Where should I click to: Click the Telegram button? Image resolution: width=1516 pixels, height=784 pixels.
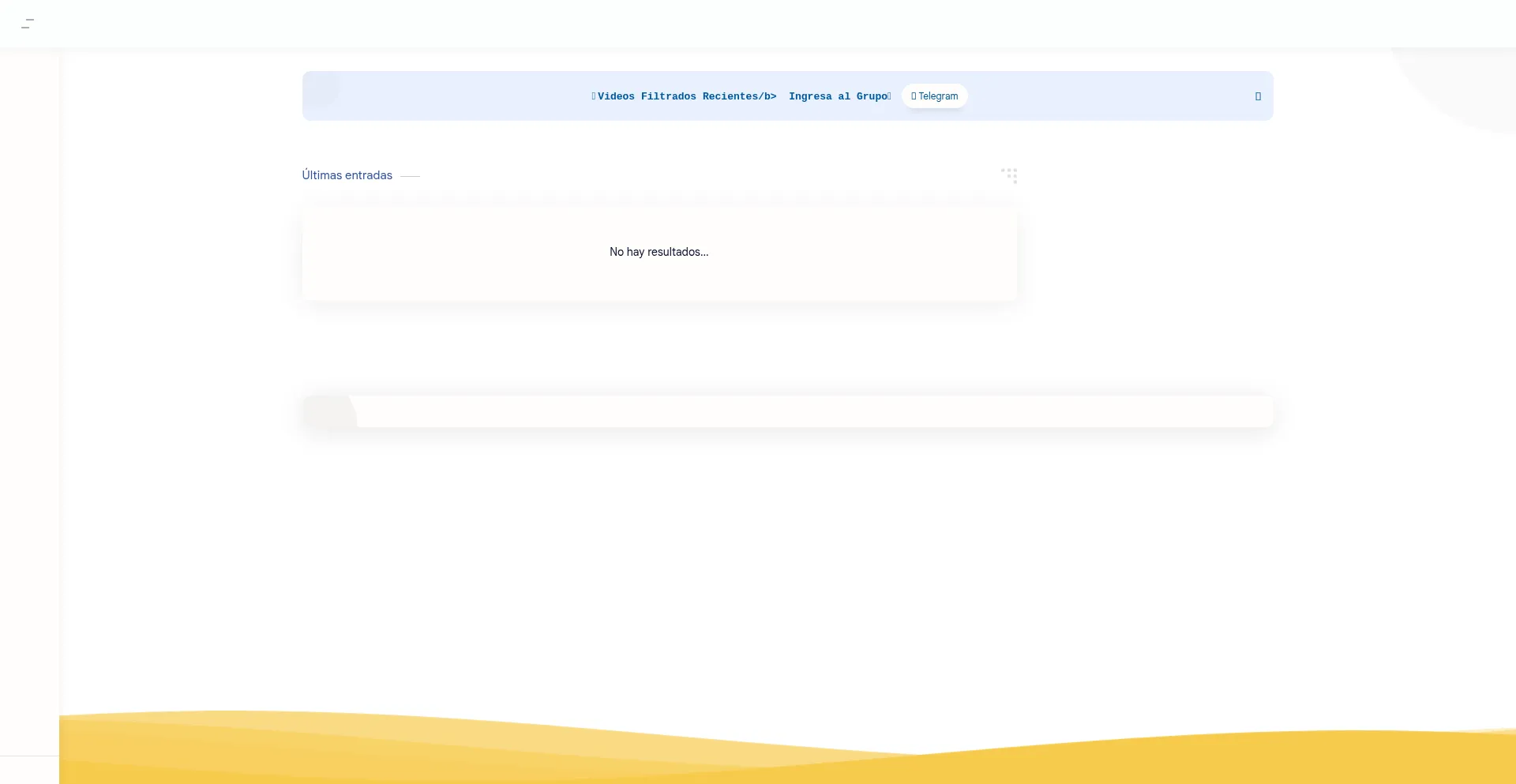click(935, 96)
